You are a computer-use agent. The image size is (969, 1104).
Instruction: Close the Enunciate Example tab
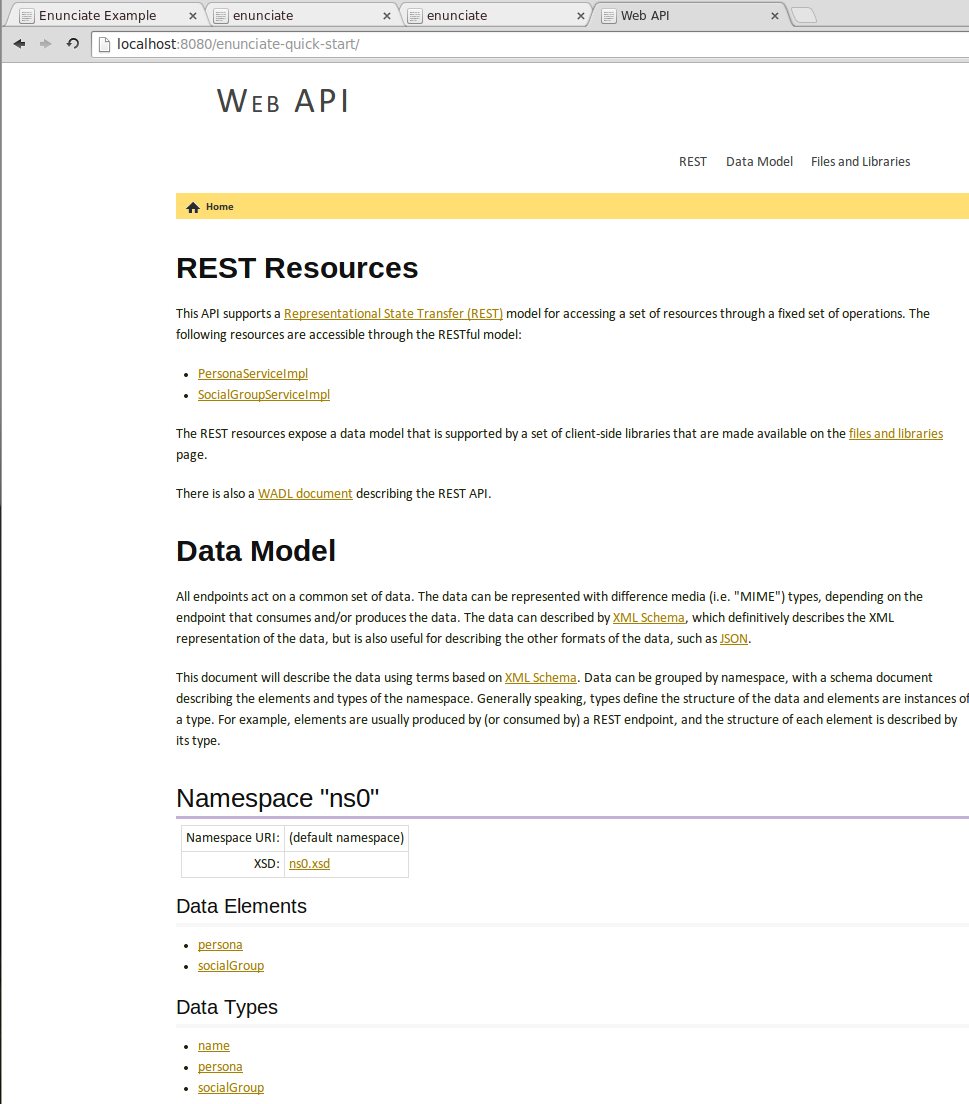pyautogui.click(x=192, y=15)
